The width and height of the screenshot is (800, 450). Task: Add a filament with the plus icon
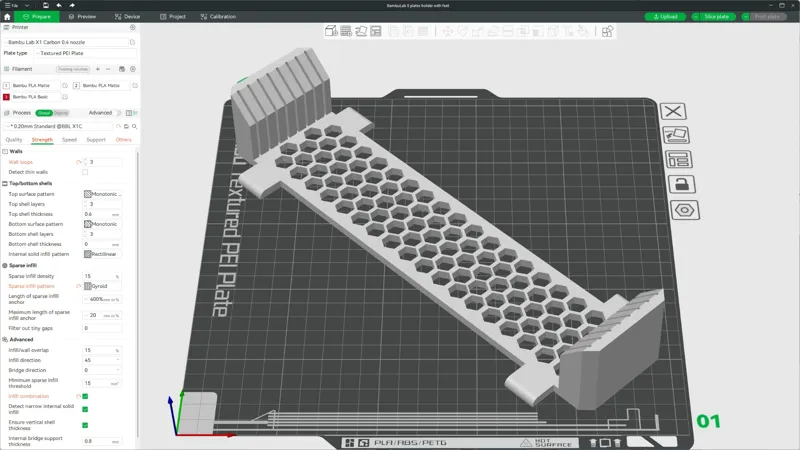click(x=98, y=69)
